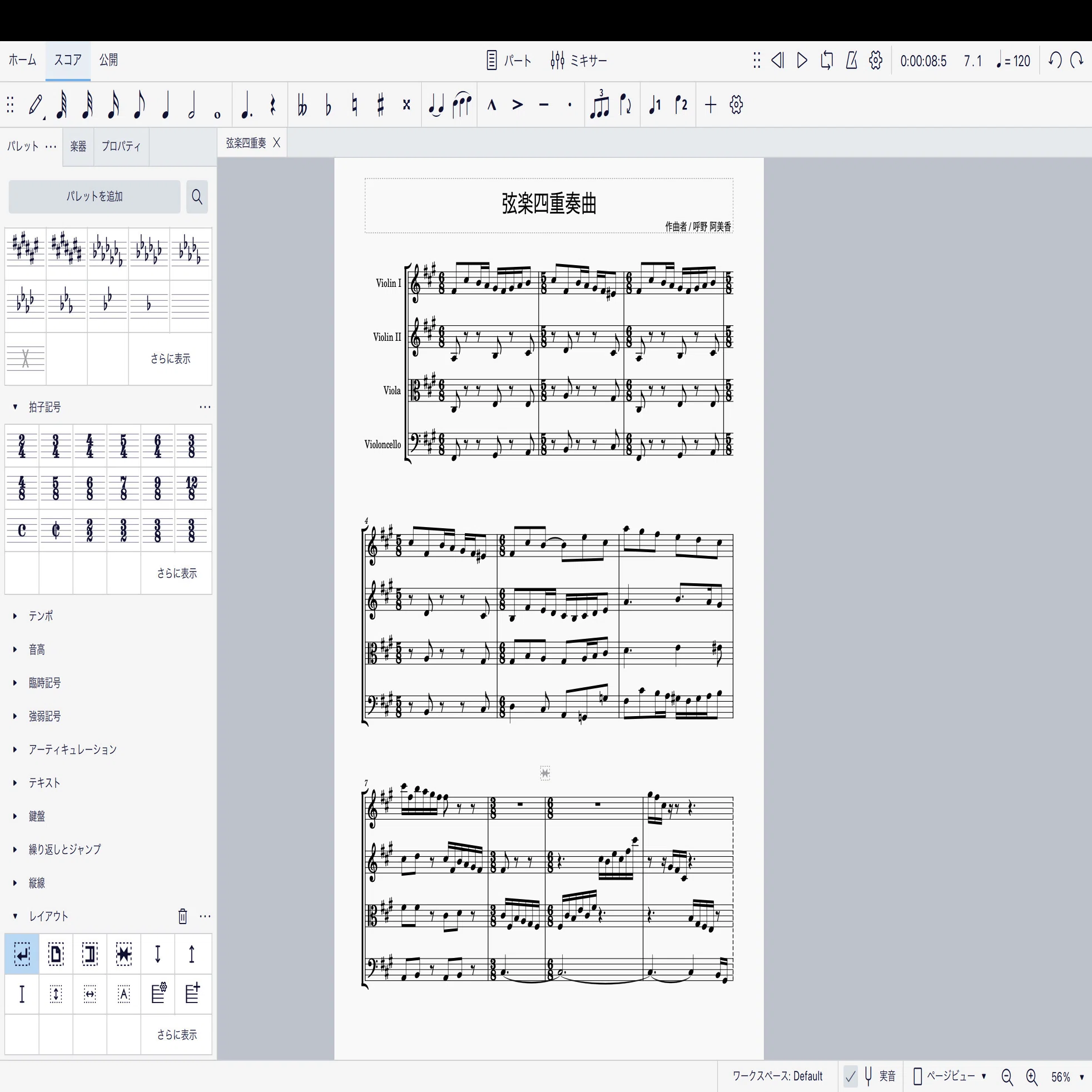Expand the 強弱記号 palette
1092x1092 pixels.
(x=44, y=716)
